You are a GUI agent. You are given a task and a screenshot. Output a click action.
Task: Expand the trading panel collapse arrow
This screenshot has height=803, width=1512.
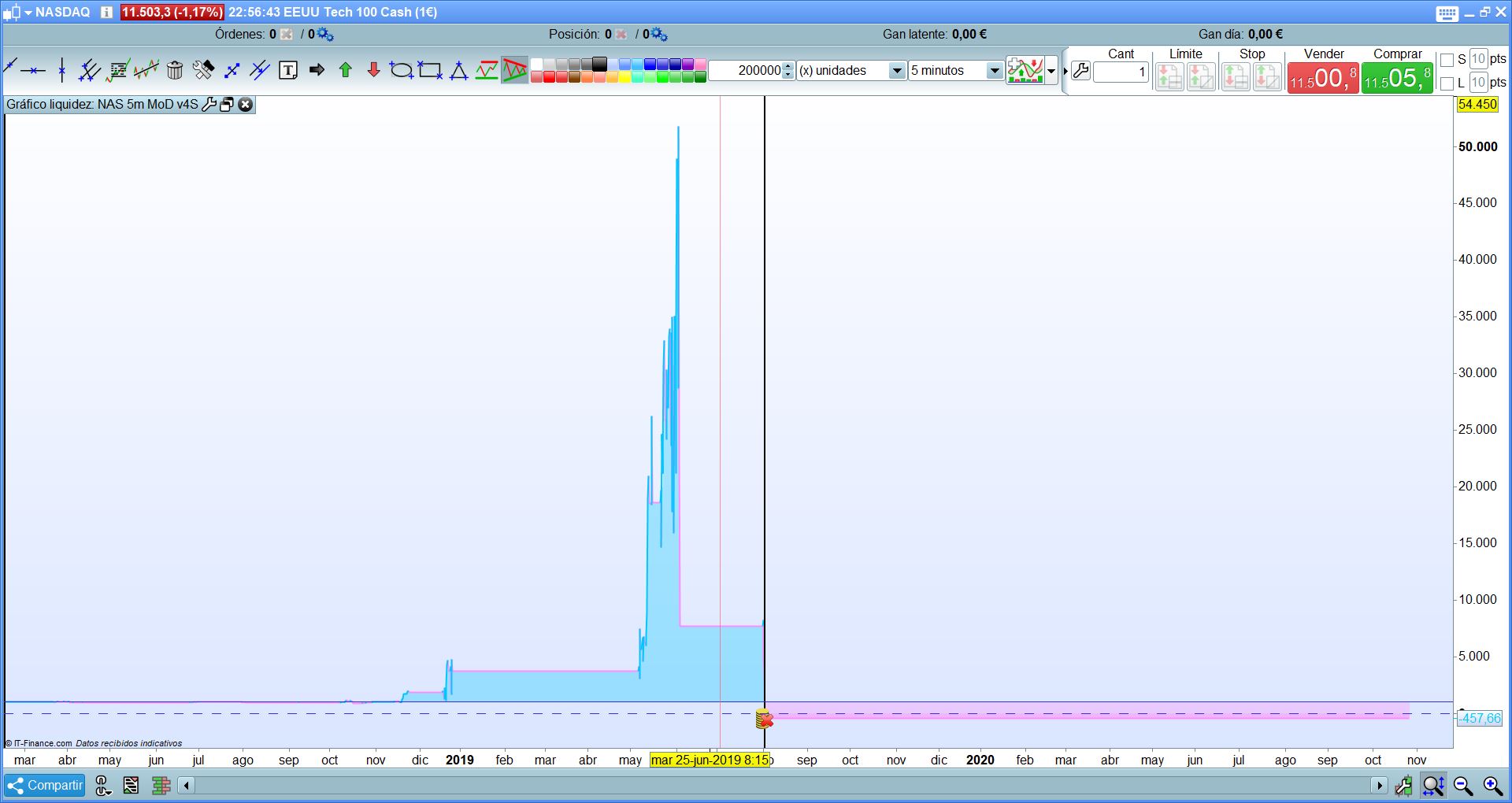(x=1065, y=71)
